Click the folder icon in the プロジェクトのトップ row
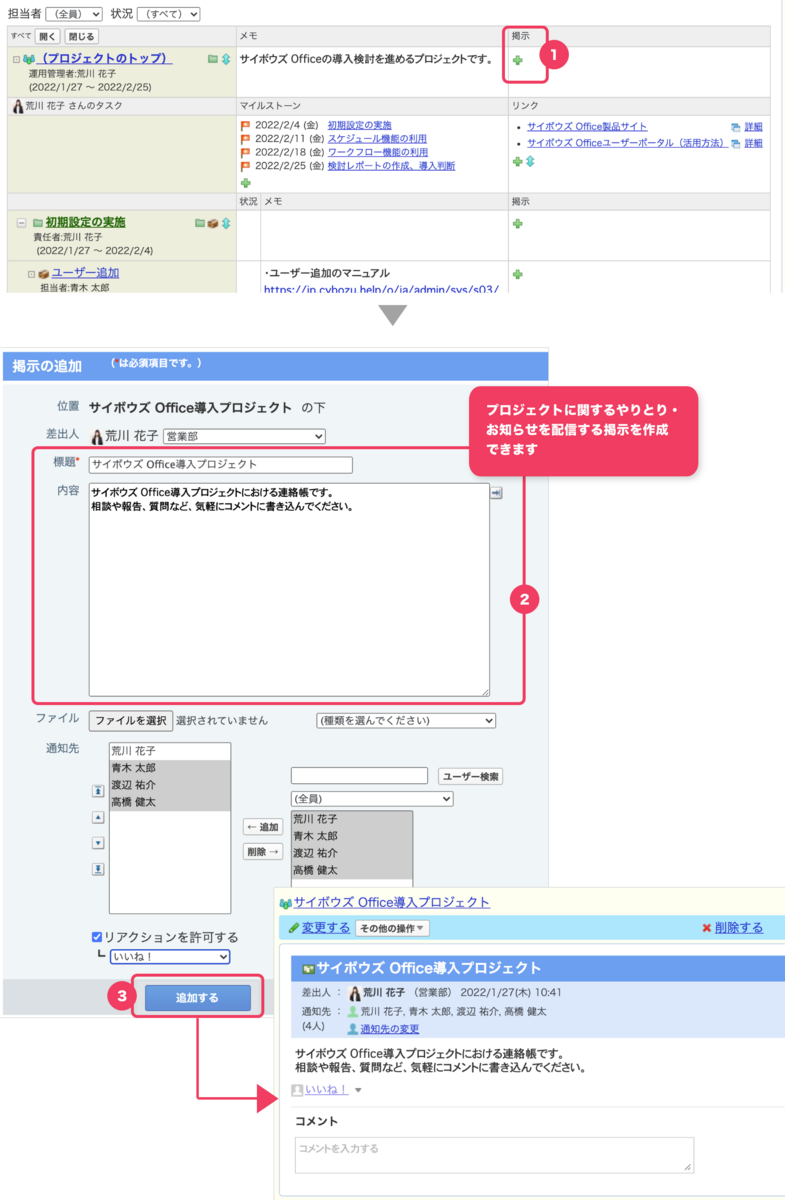 pos(213,59)
